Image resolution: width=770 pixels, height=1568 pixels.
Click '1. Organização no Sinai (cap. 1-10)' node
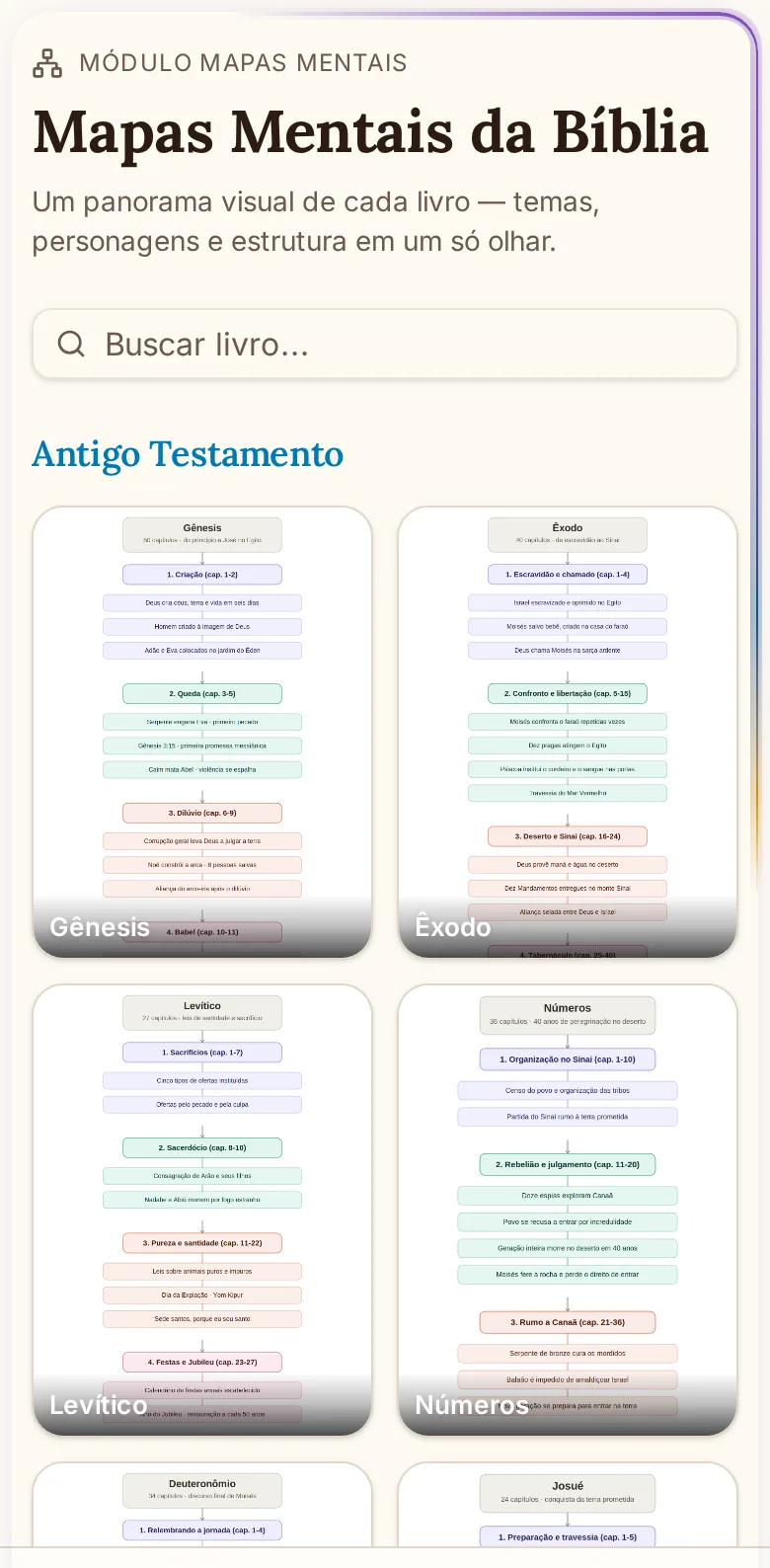(568, 1059)
